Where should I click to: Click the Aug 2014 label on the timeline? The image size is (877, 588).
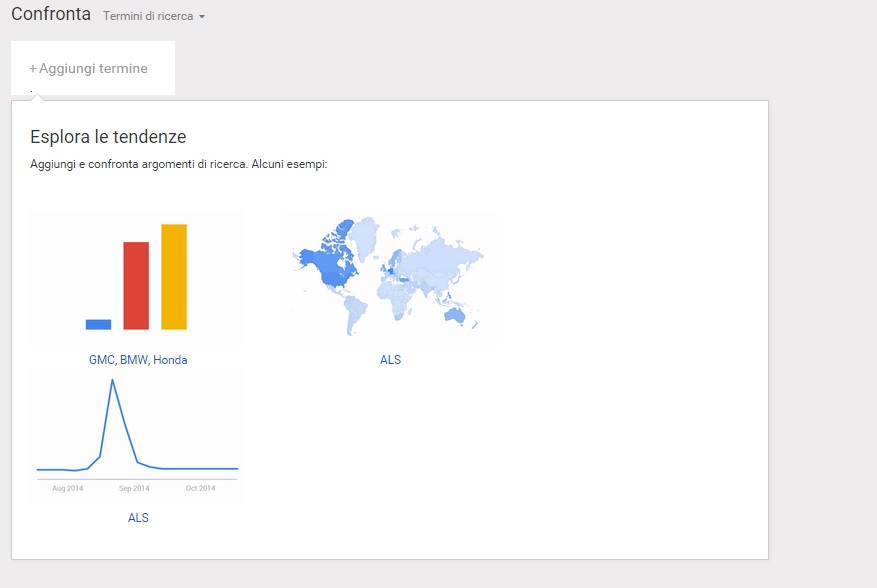point(68,488)
